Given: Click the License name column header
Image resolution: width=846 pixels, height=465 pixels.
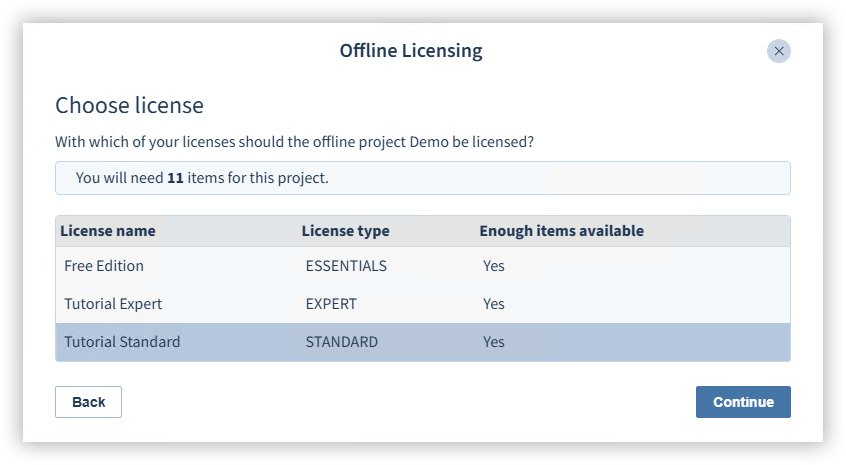Looking at the screenshot, I should pos(108,231).
